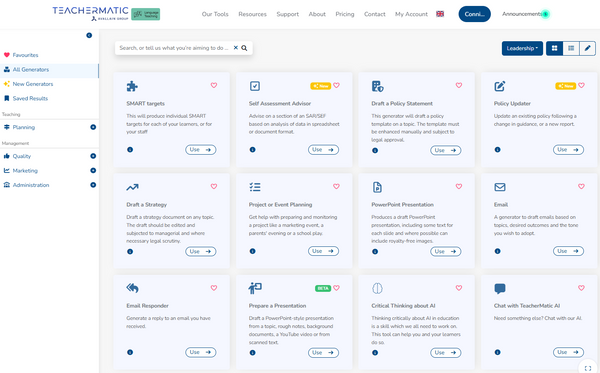
Task: Collapse the left sidebar arrow
Action: pyautogui.click(x=89, y=35)
